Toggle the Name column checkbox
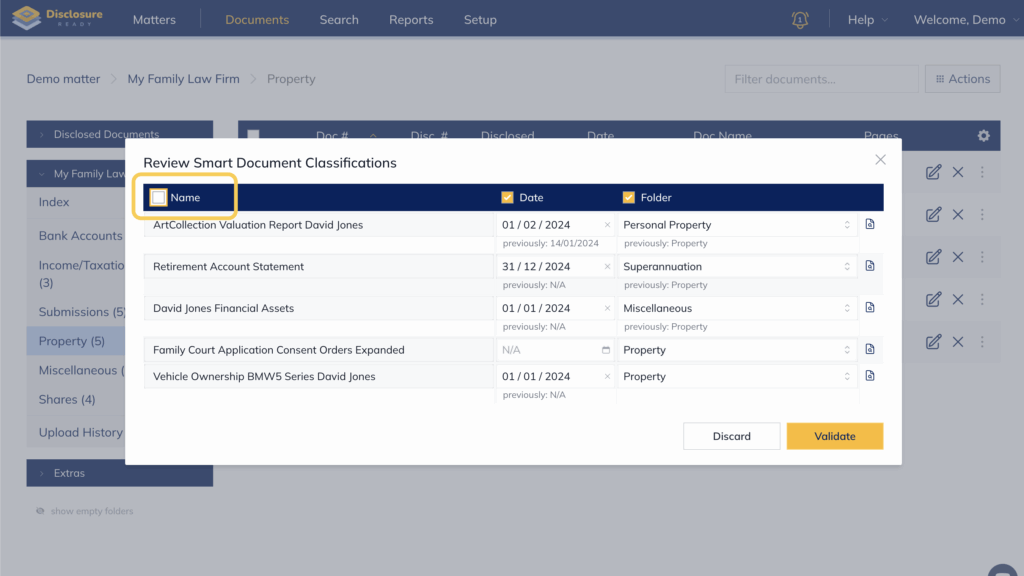This screenshot has width=1024, height=576. pos(159,197)
